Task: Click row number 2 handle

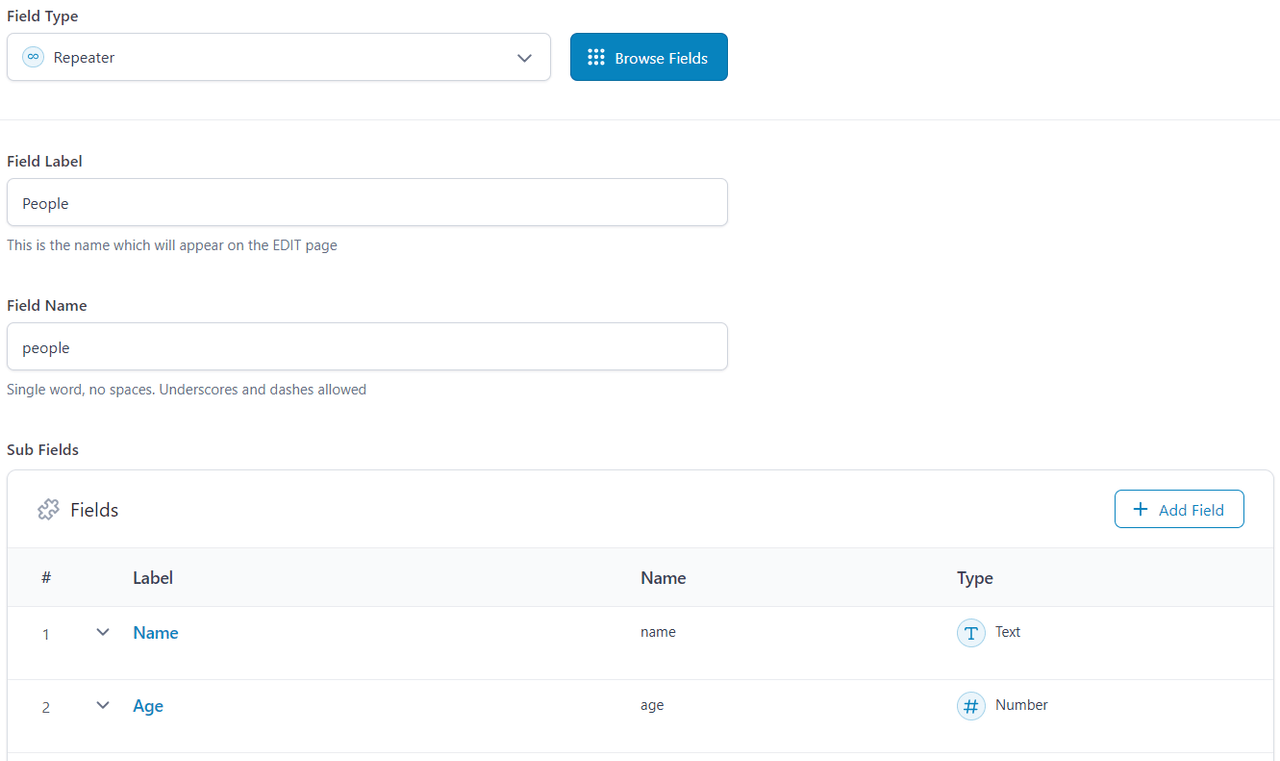Action: click(46, 707)
